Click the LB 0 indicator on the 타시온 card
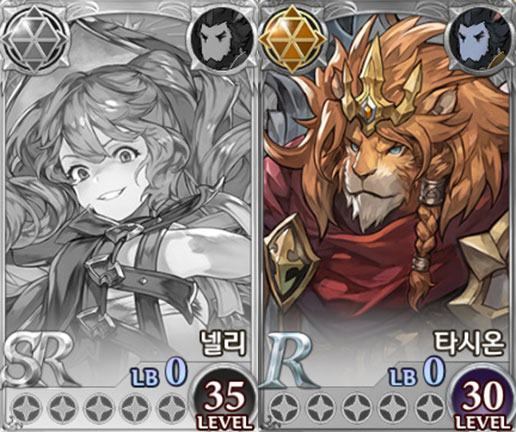 (418, 373)
